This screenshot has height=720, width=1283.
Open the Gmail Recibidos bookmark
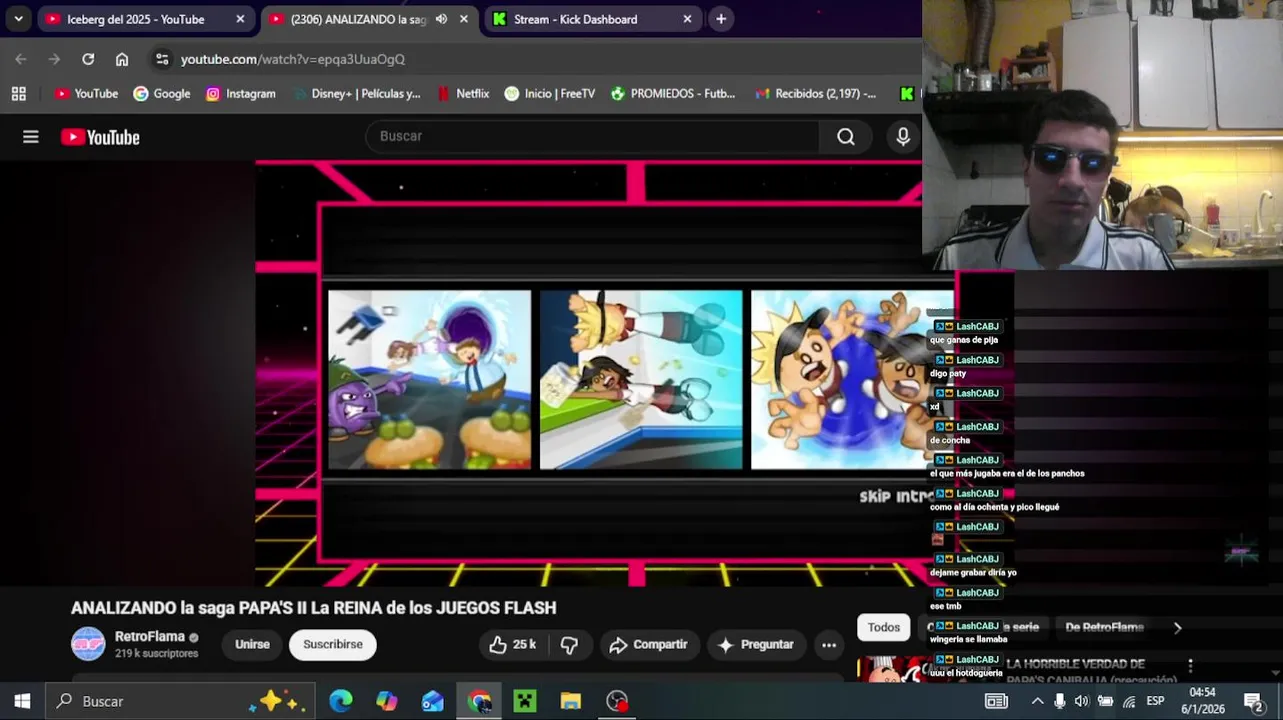tap(815, 93)
